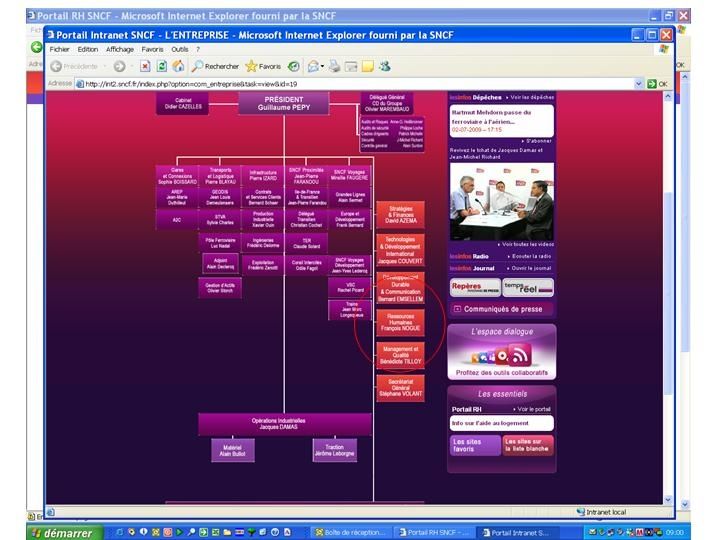Image resolution: width=720 pixels, height=540 pixels.
Task: Click the Écouter la radio link
Action: pos(529,256)
